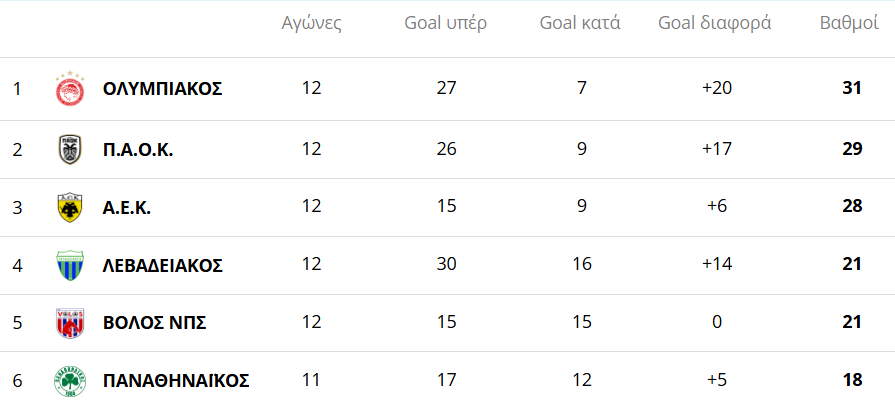Open the ΛΕΒΑΔΕΙΑΚΟΣ team page
895x406 pixels.
pyautogui.click(x=162, y=265)
